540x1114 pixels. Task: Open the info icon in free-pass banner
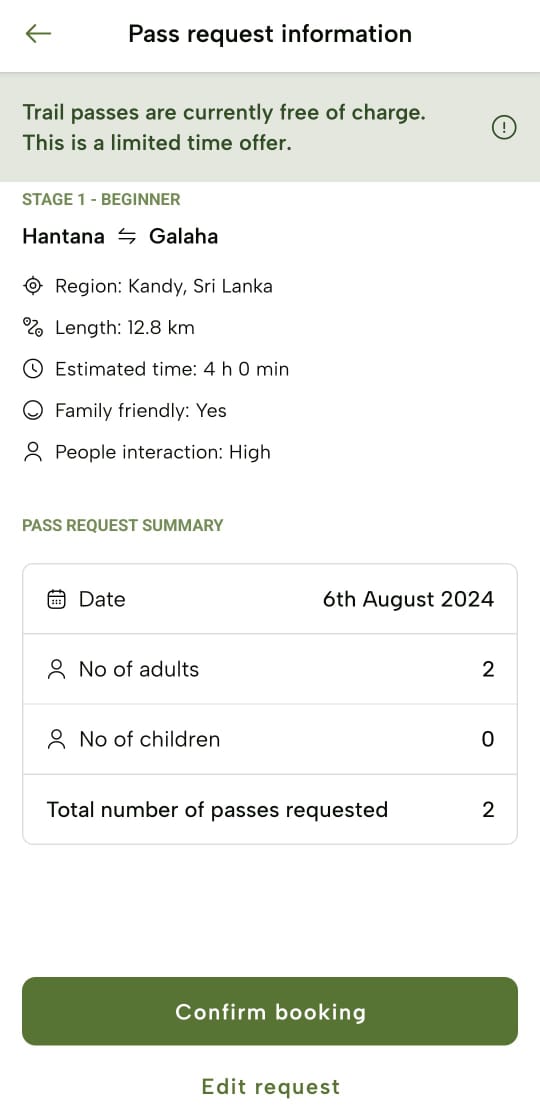[504, 128]
